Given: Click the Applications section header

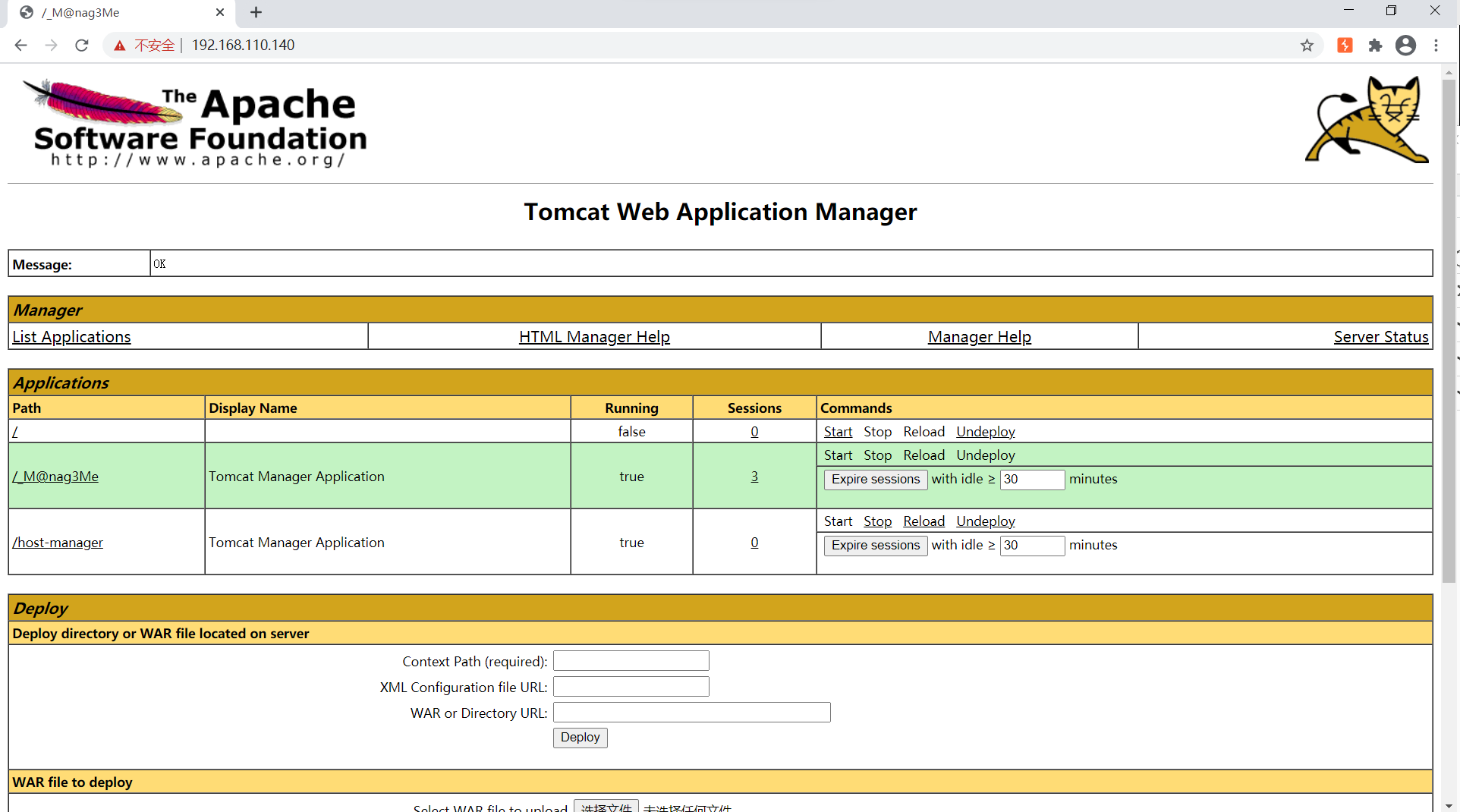Looking at the screenshot, I should click(720, 383).
